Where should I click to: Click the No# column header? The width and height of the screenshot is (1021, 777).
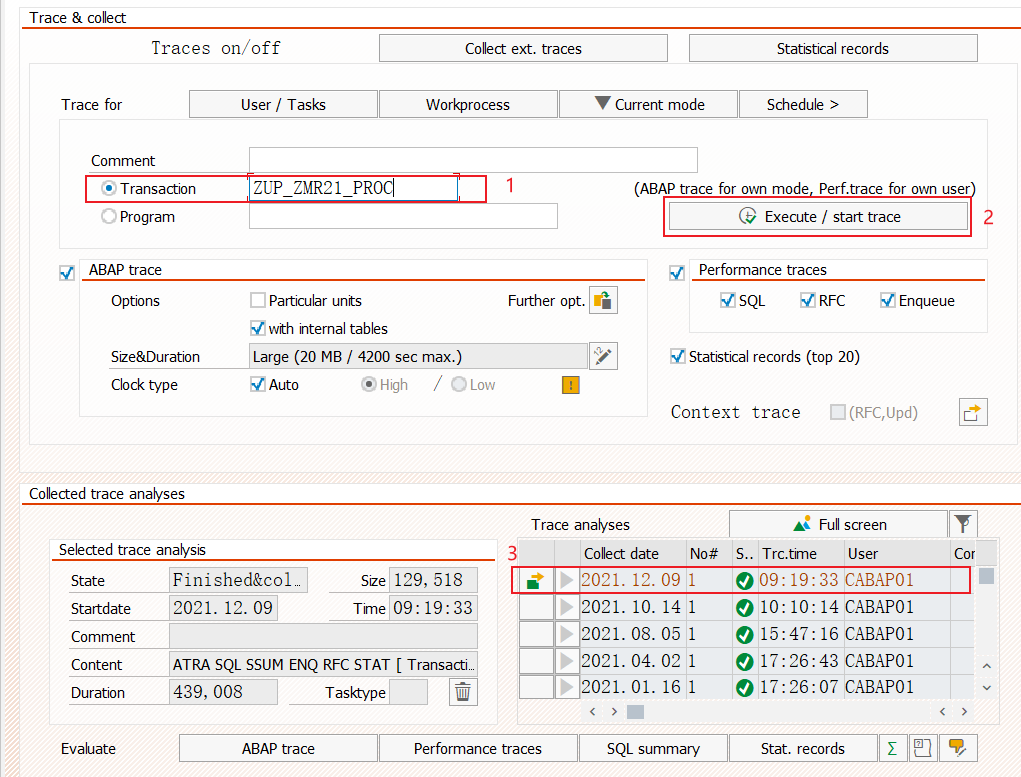pos(709,554)
